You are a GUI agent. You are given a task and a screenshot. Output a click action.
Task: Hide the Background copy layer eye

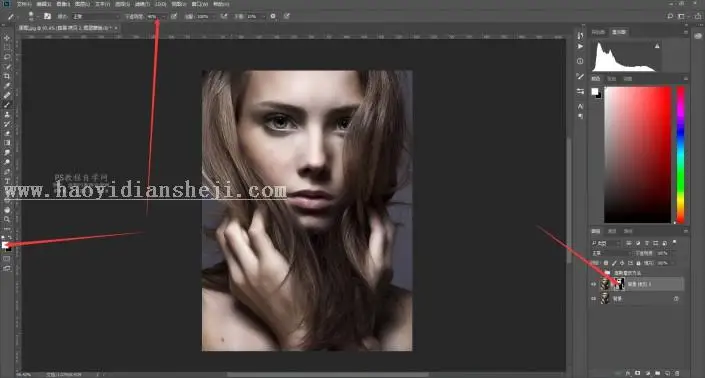[x=593, y=284]
